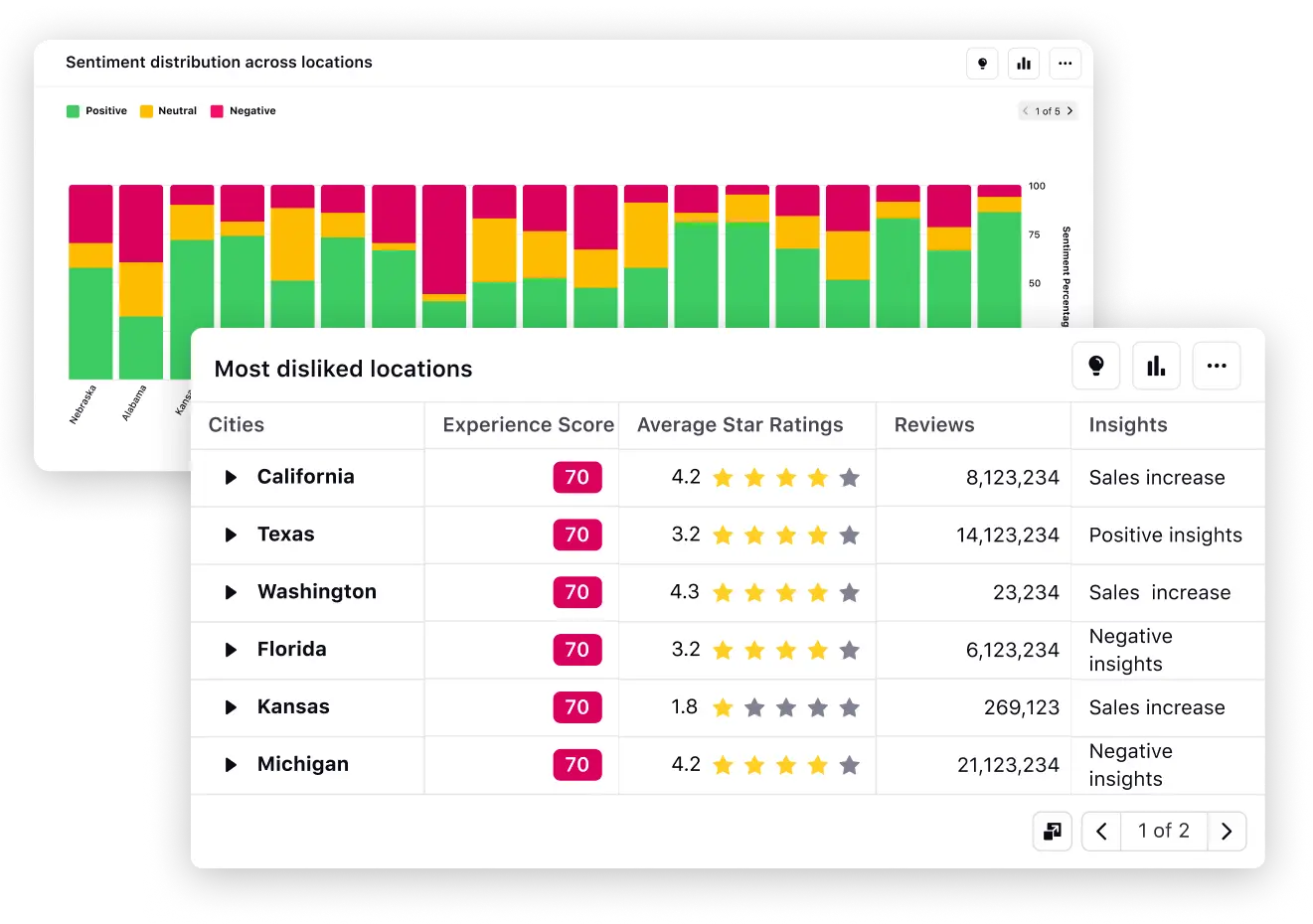
Task: Open the insights lightbulb on sentiment distribution card
Action: click(x=982, y=63)
